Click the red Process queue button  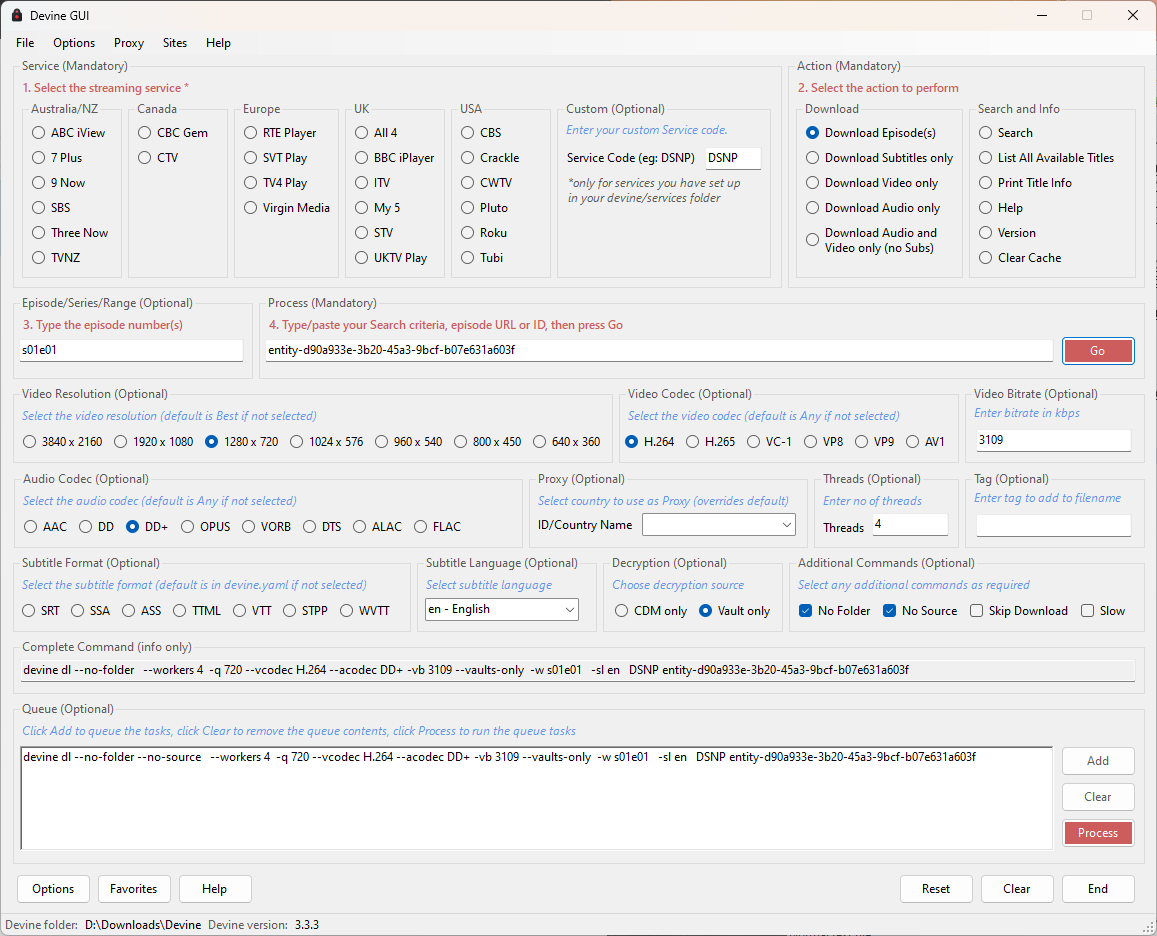[x=1097, y=833]
